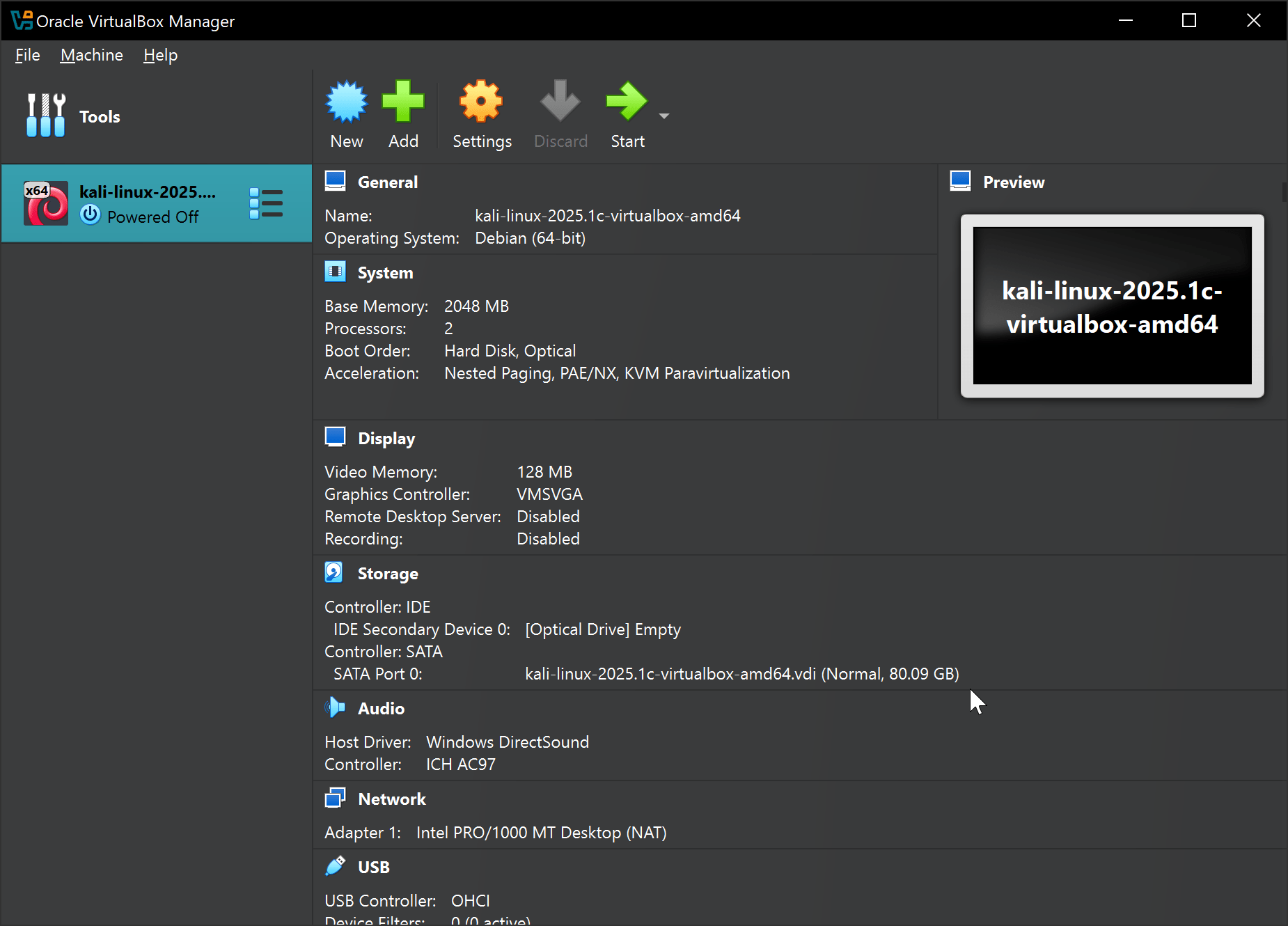Click the VirtualBox title bar logo
This screenshot has height=926, width=1288.
[x=22, y=20]
